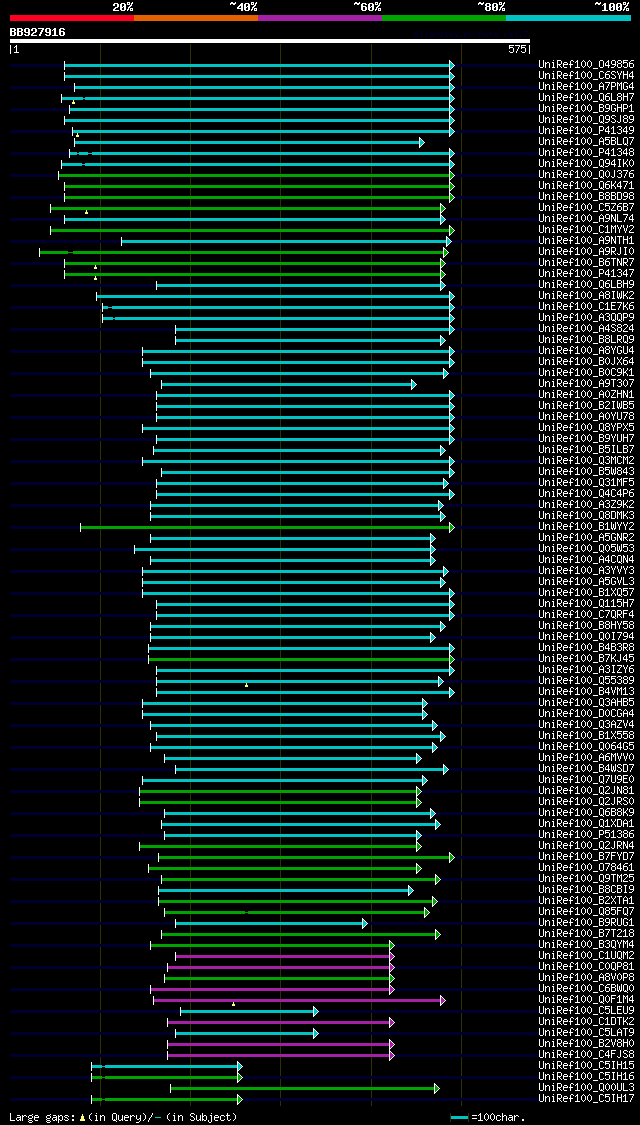Select the UniRef100_Q2JN81 label
This screenshot has height=1125, width=640.
586,791
